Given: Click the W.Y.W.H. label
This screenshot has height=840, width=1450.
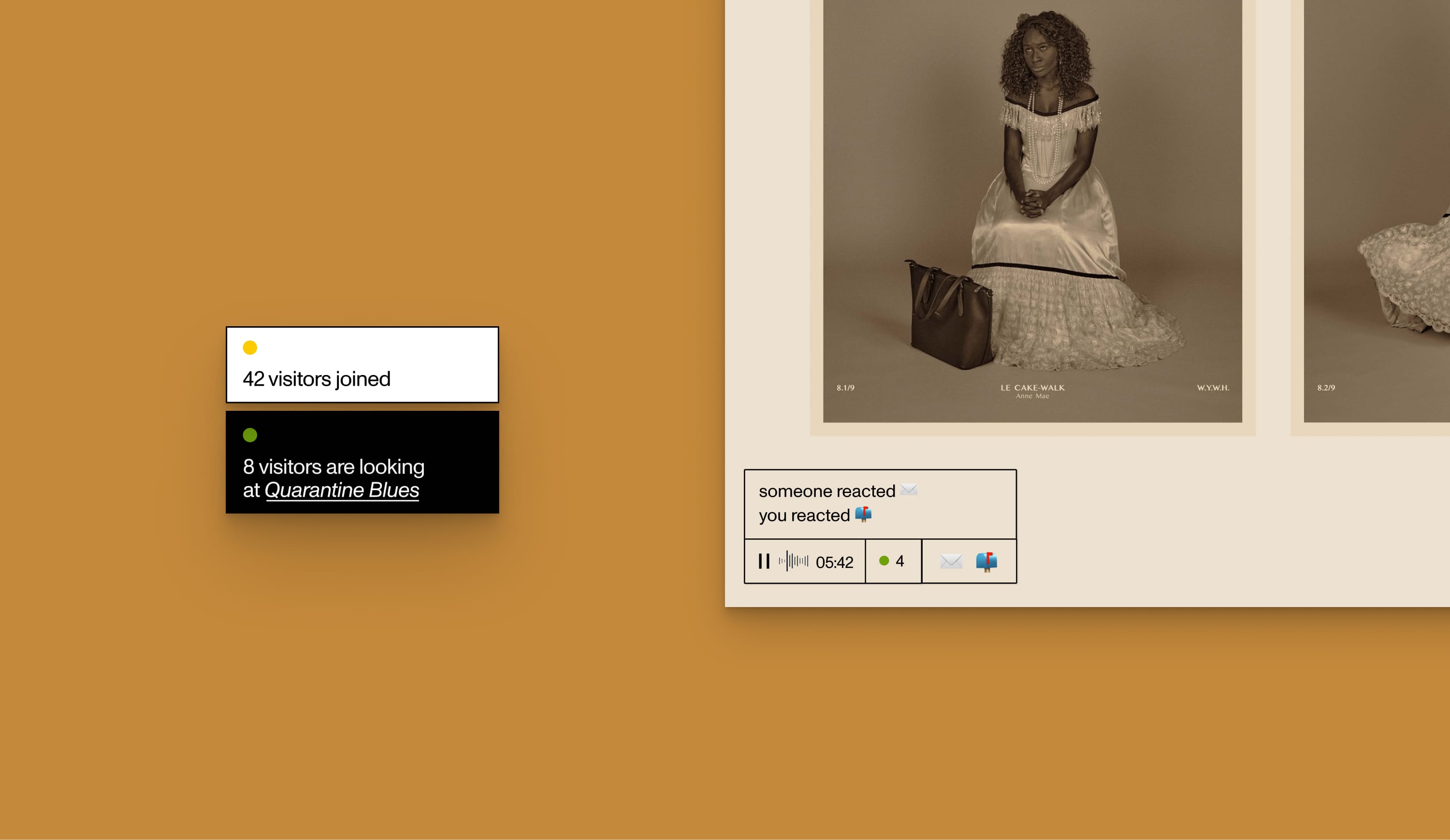Looking at the screenshot, I should 1213,388.
